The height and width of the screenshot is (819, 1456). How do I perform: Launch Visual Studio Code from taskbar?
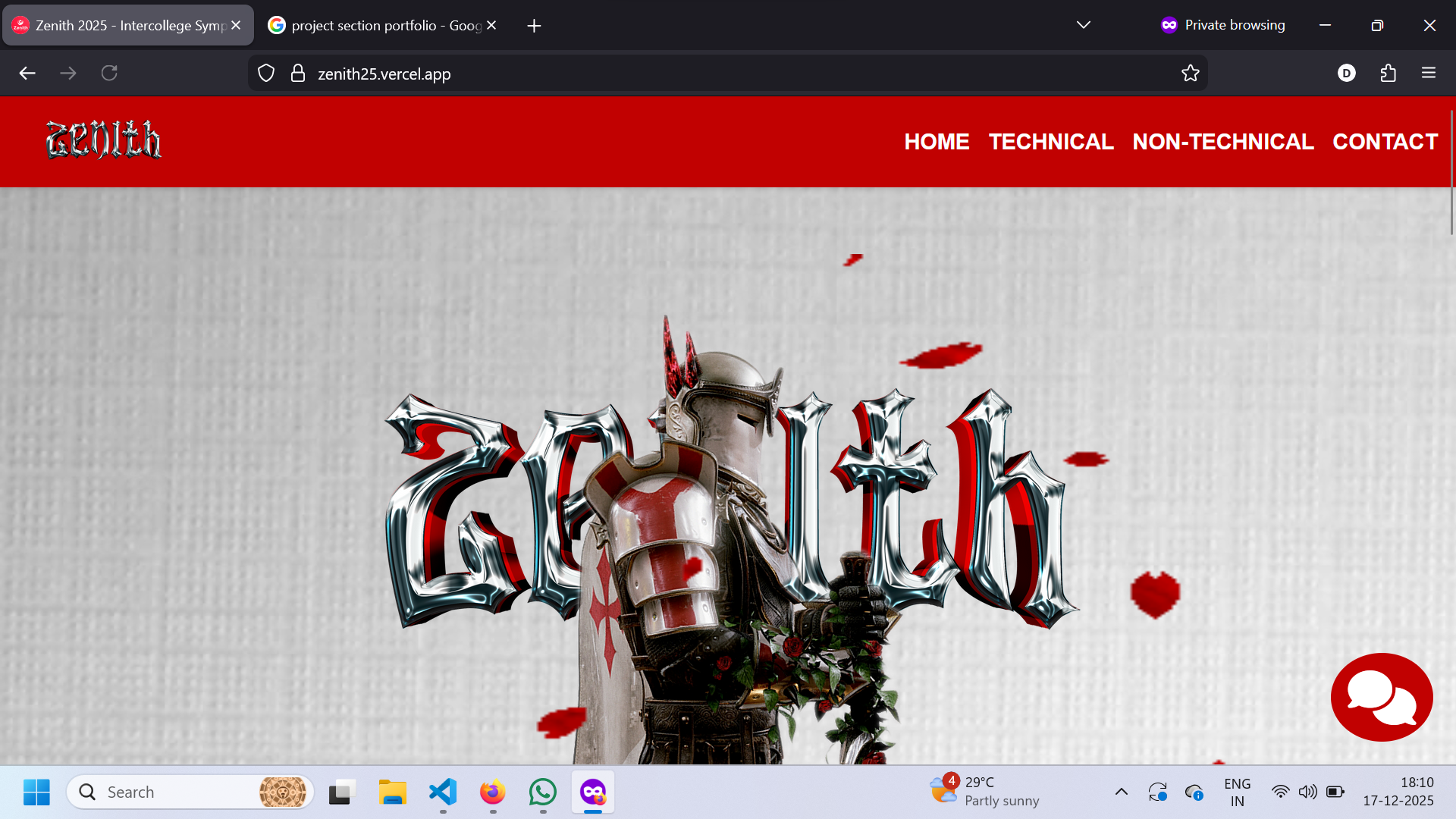[x=443, y=792]
